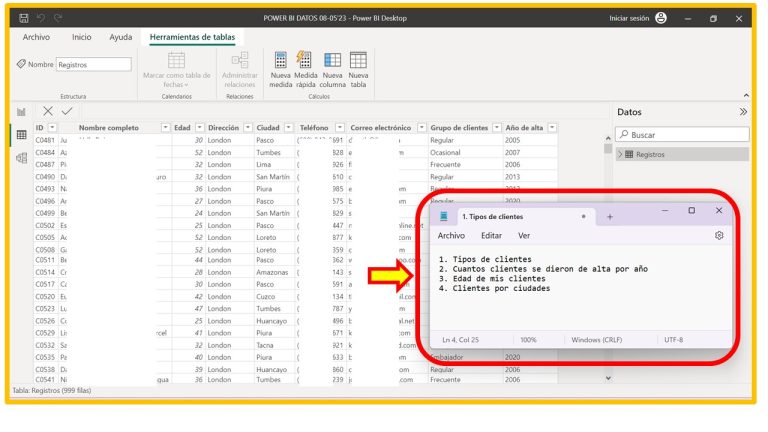Add a Nueva columna from the ribbon
This screenshot has width=768, height=432.
pos(332,62)
